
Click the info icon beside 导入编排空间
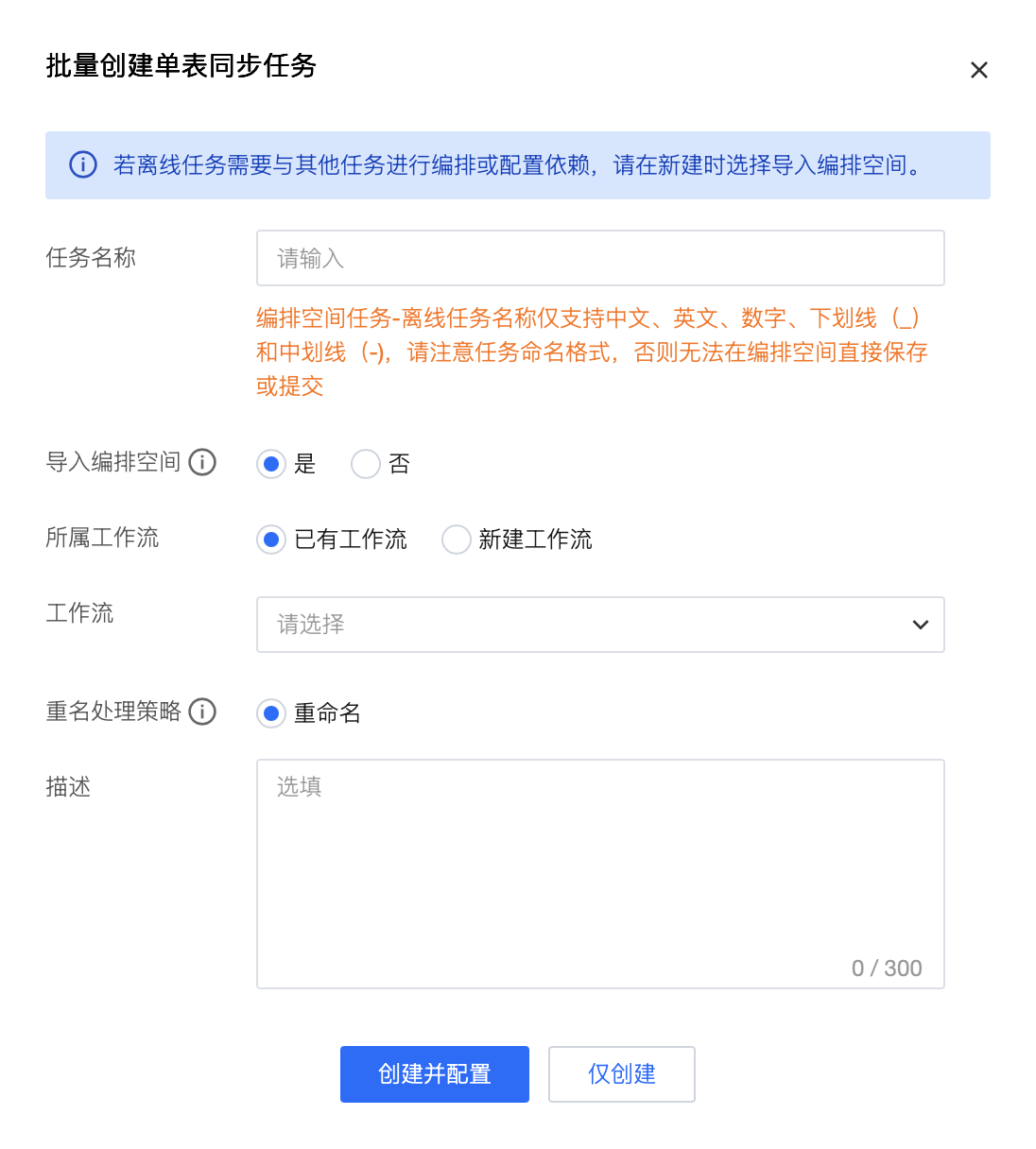(202, 462)
